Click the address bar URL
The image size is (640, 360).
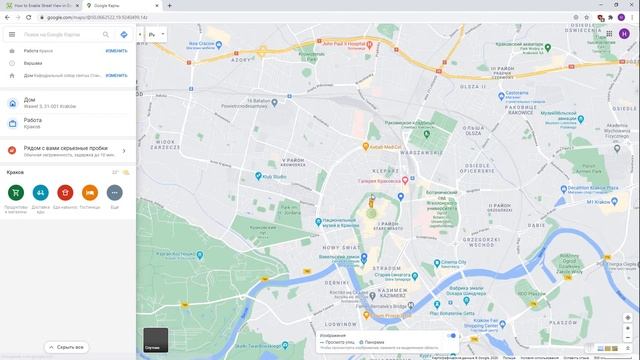[97, 18]
